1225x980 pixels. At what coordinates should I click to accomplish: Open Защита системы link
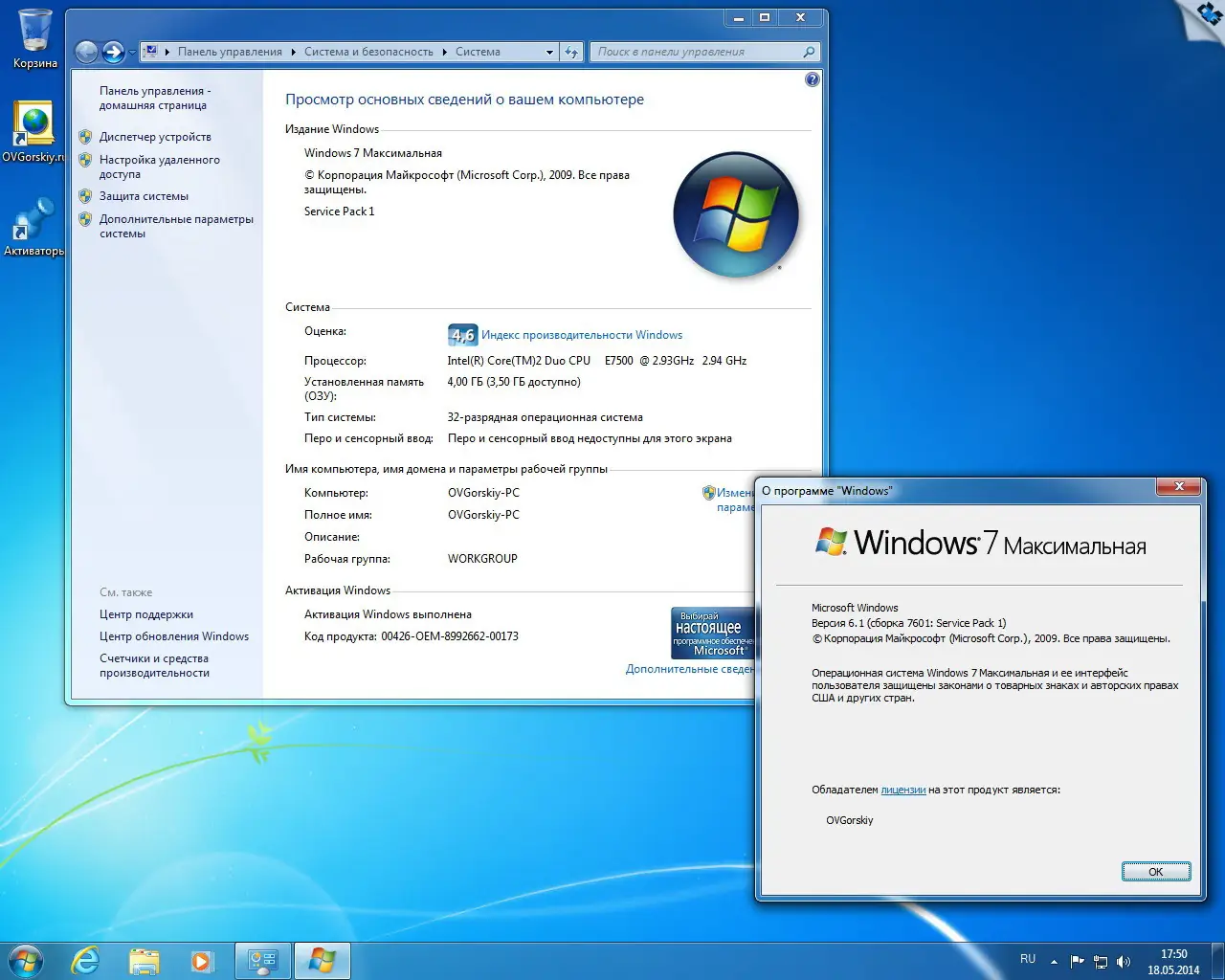[144, 196]
